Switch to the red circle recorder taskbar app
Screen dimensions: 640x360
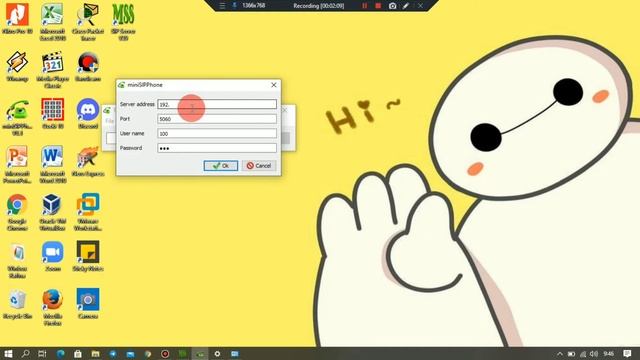pyautogui.click(x=165, y=353)
